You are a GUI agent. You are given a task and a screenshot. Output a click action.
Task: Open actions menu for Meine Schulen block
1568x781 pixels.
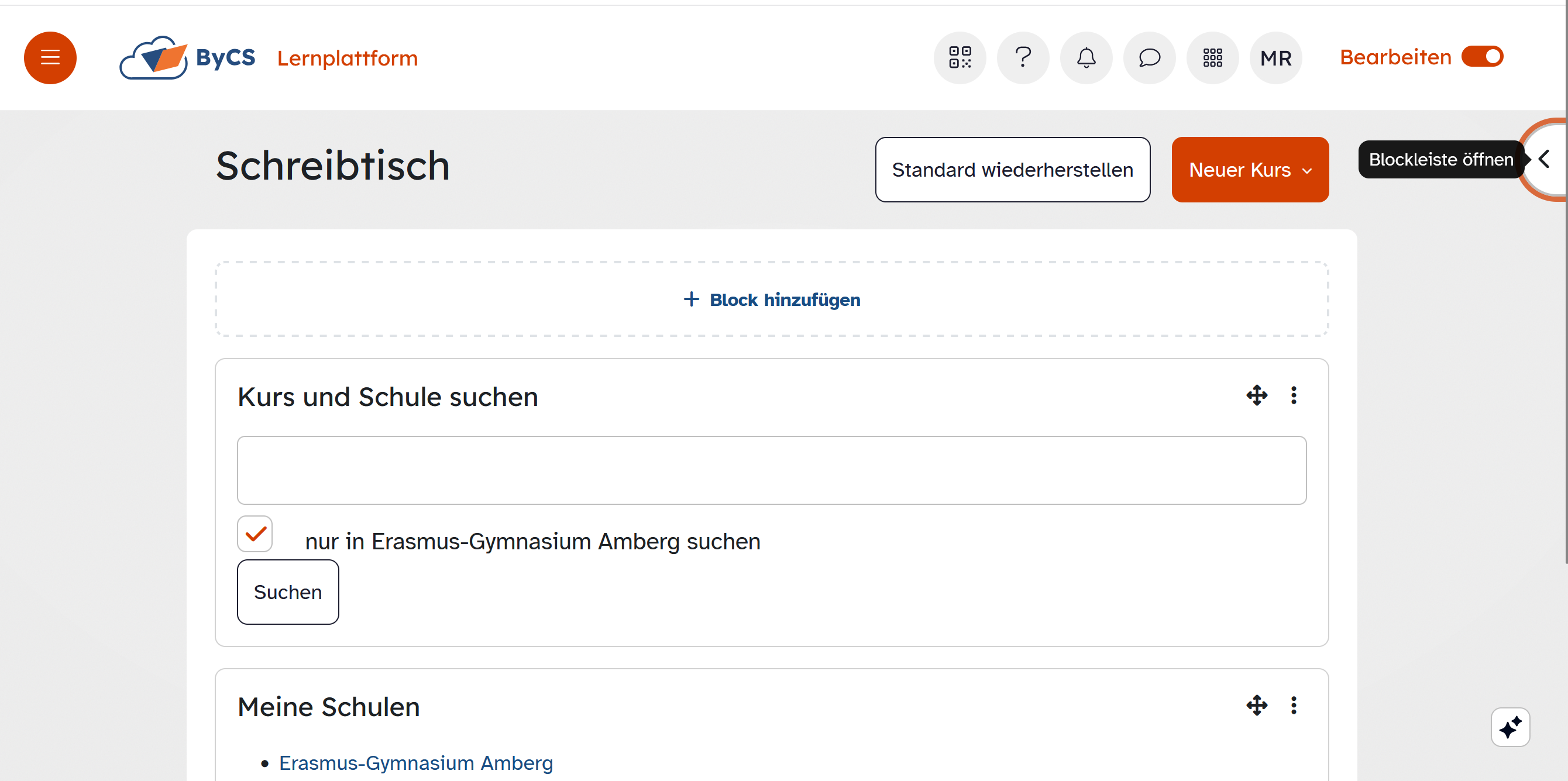pos(1294,706)
